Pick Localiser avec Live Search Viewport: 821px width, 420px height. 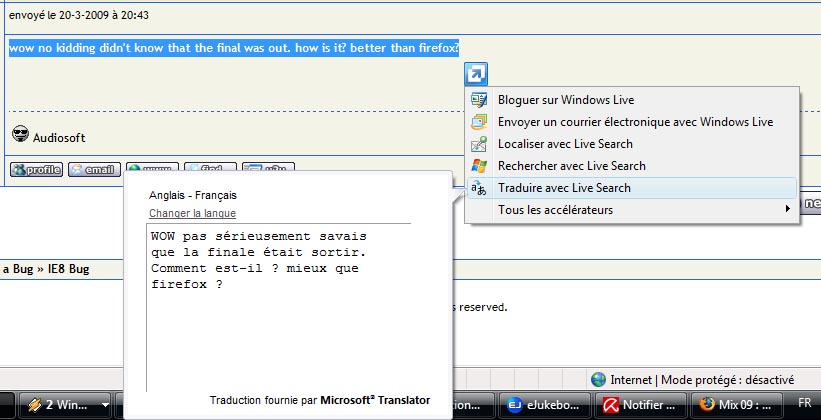coord(632,144)
